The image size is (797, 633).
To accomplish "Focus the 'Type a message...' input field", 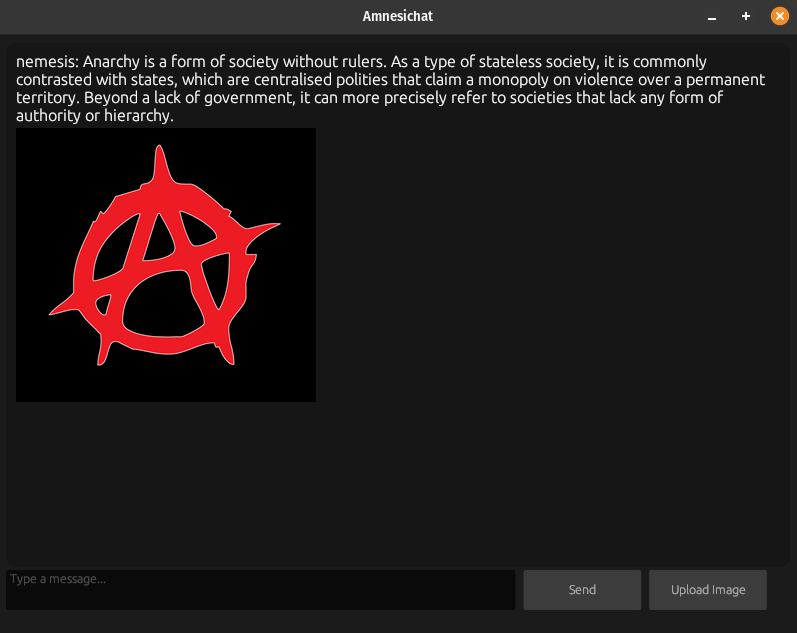I will coord(261,590).
